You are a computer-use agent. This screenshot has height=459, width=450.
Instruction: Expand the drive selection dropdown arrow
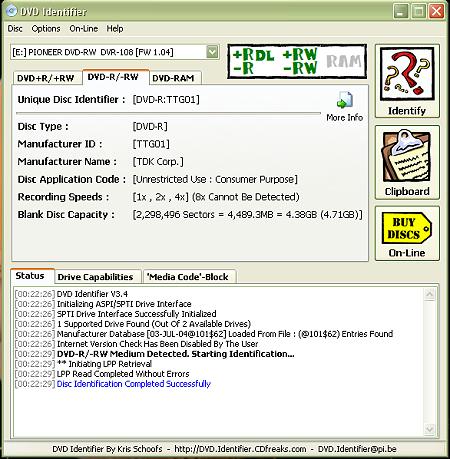click(x=212, y=52)
